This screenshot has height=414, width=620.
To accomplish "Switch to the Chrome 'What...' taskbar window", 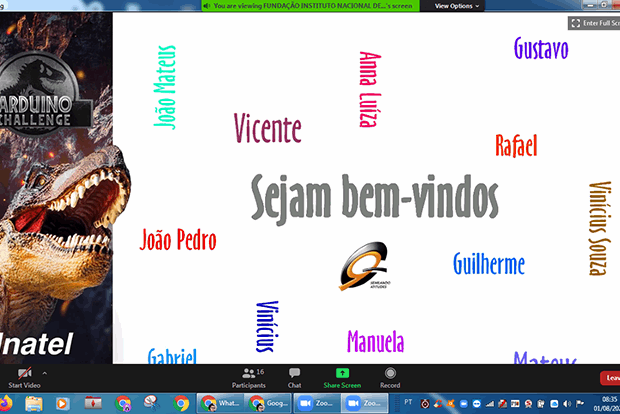I will coord(221,403).
